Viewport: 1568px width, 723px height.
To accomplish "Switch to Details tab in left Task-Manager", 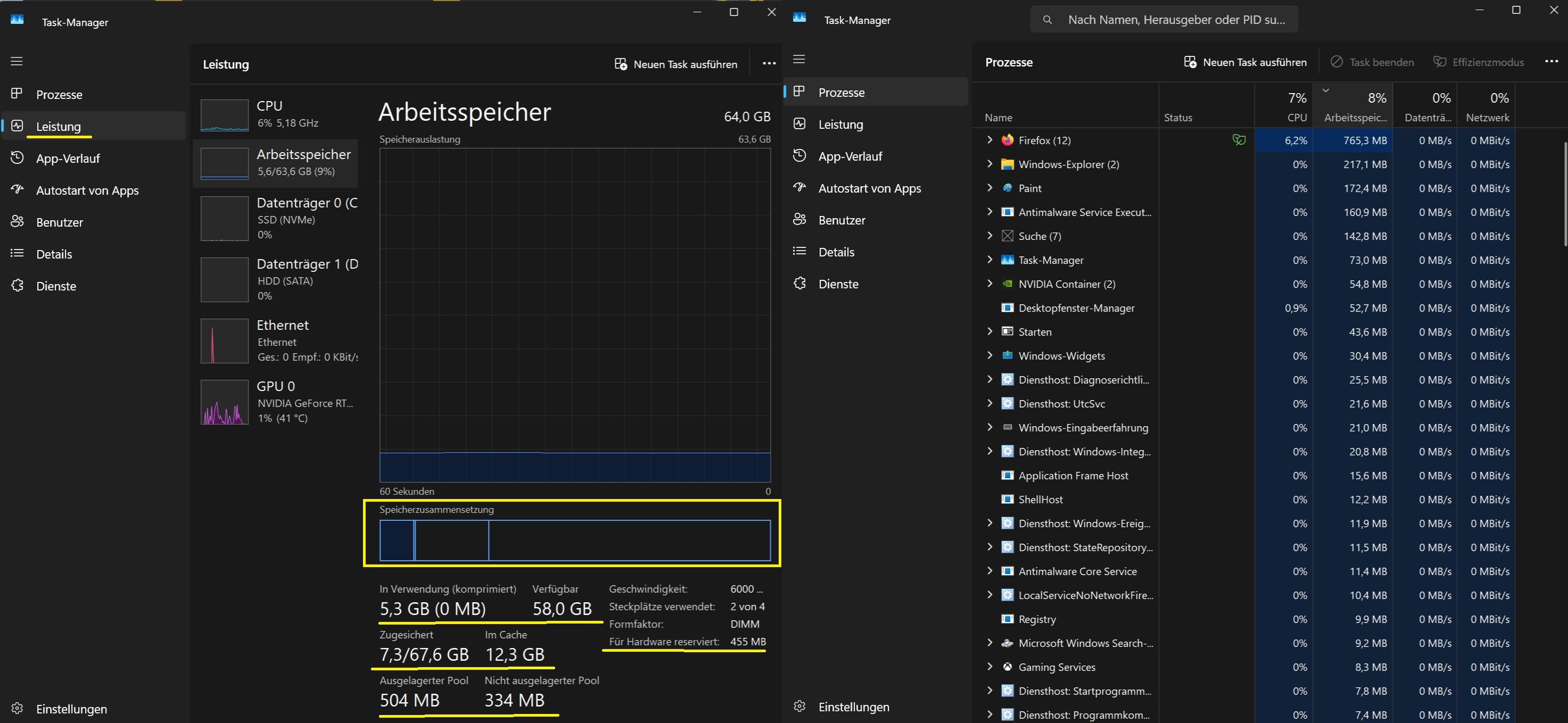I will (54, 254).
